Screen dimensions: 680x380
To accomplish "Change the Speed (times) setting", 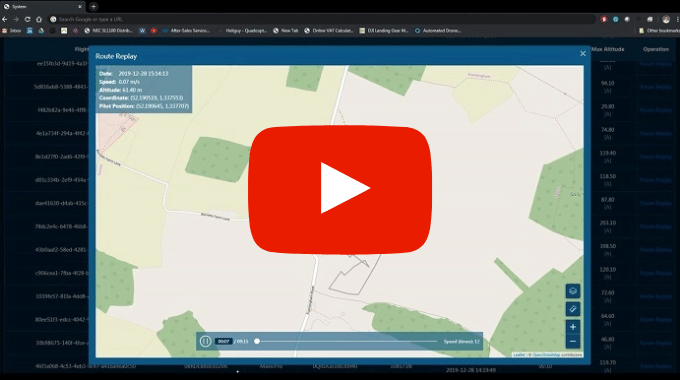I will click(x=461, y=341).
